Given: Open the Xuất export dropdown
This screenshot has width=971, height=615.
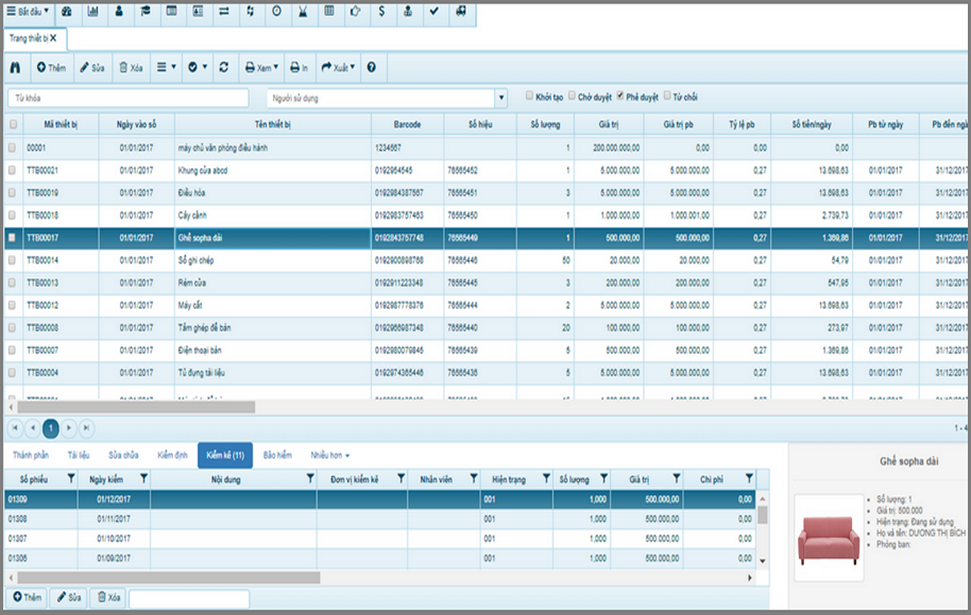Looking at the screenshot, I should pyautogui.click(x=337, y=68).
